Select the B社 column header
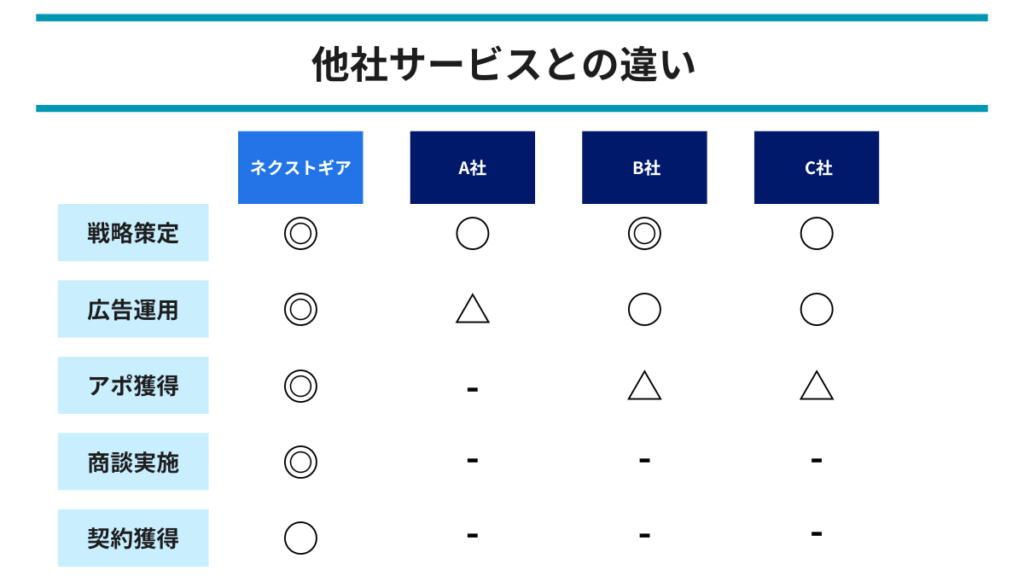The width and height of the screenshot is (1024, 576). pyautogui.click(x=644, y=167)
